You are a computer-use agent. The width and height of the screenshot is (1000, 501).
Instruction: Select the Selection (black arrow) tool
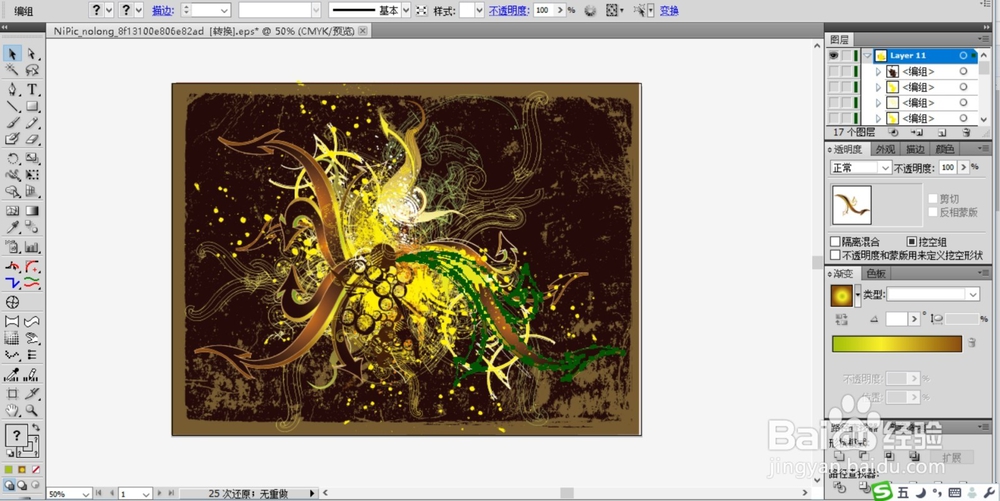12,54
